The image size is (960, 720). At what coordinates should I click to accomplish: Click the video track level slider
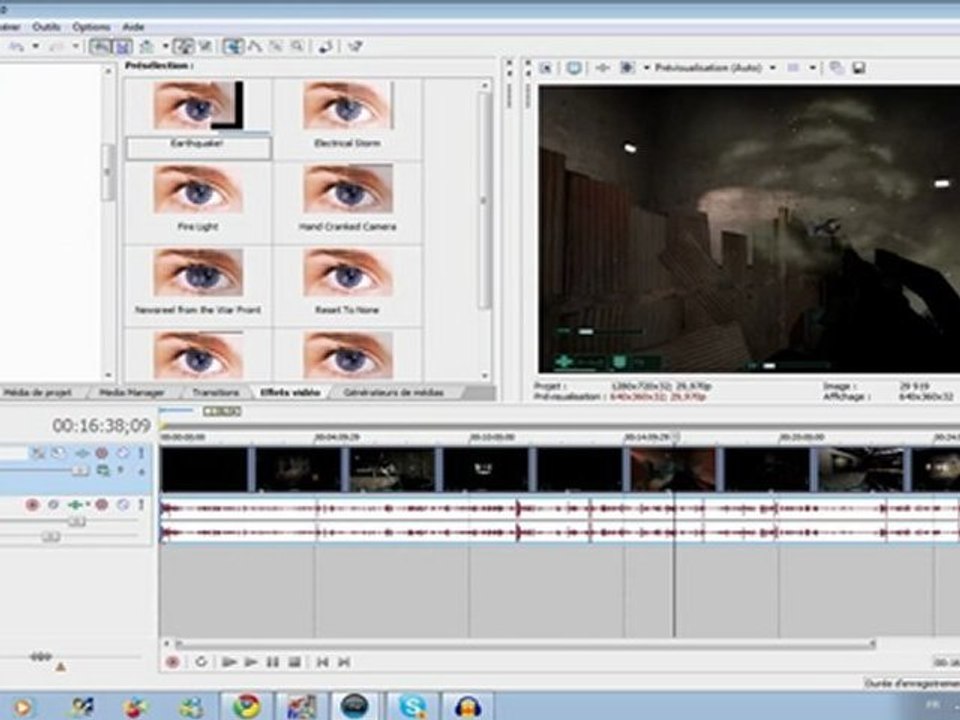[x=80, y=470]
